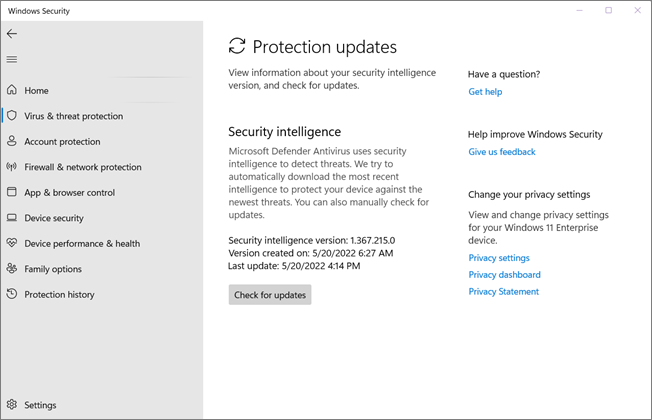Open the Get help link

pyautogui.click(x=485, y=92)
